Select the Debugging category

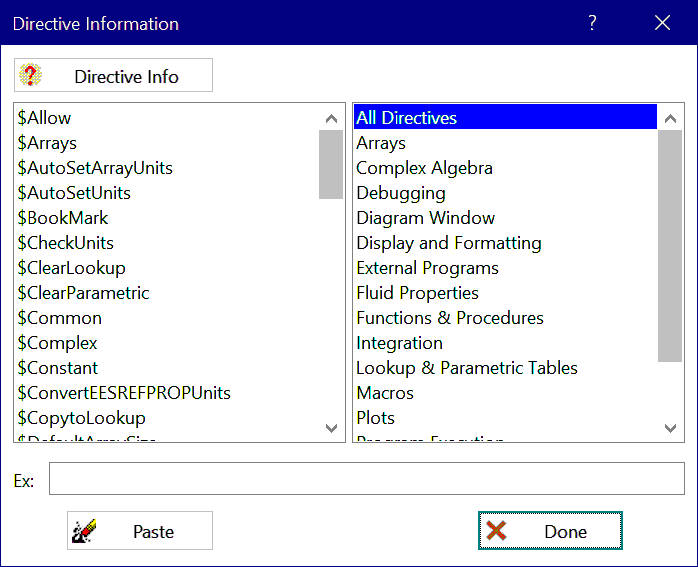pos(401,193)
